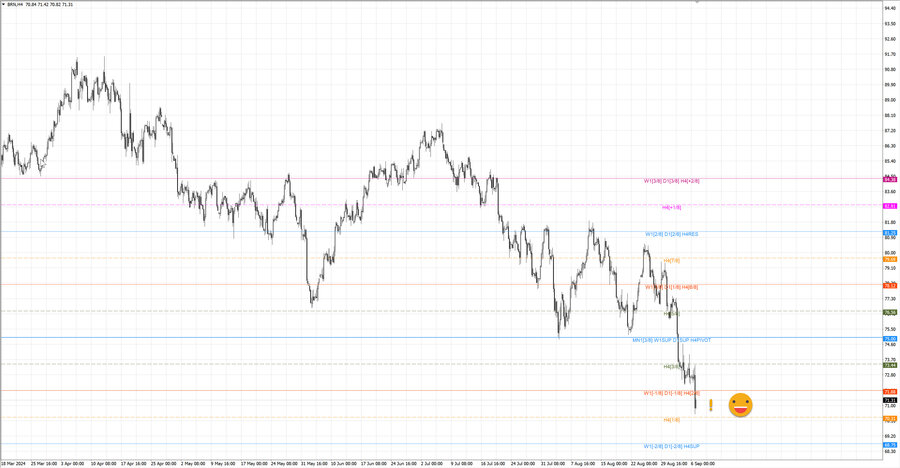This screenshot has width=900, height=468.
Task: Click the blue 75.00 price tag
Action: [x=890, y=339]
